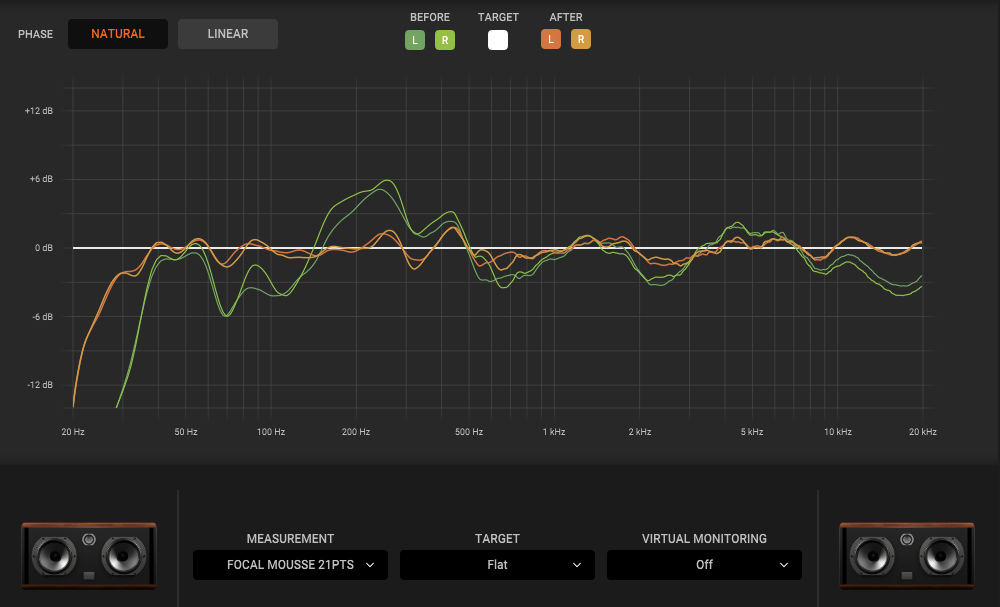
Task: Toggle the white Target curve swatch
Action: click(x=498, y=40)
